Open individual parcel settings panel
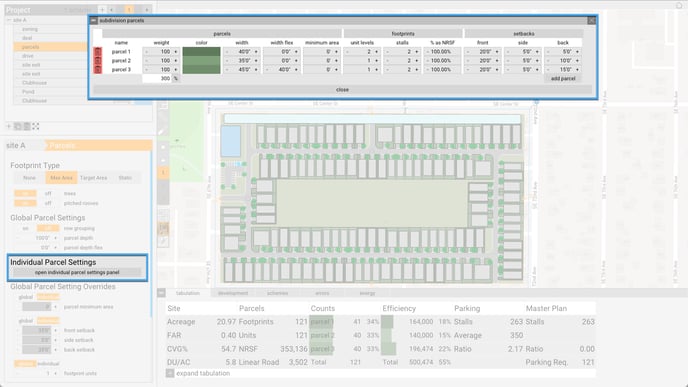The width and height of the screenshot is (688, 387). (77, 272)
